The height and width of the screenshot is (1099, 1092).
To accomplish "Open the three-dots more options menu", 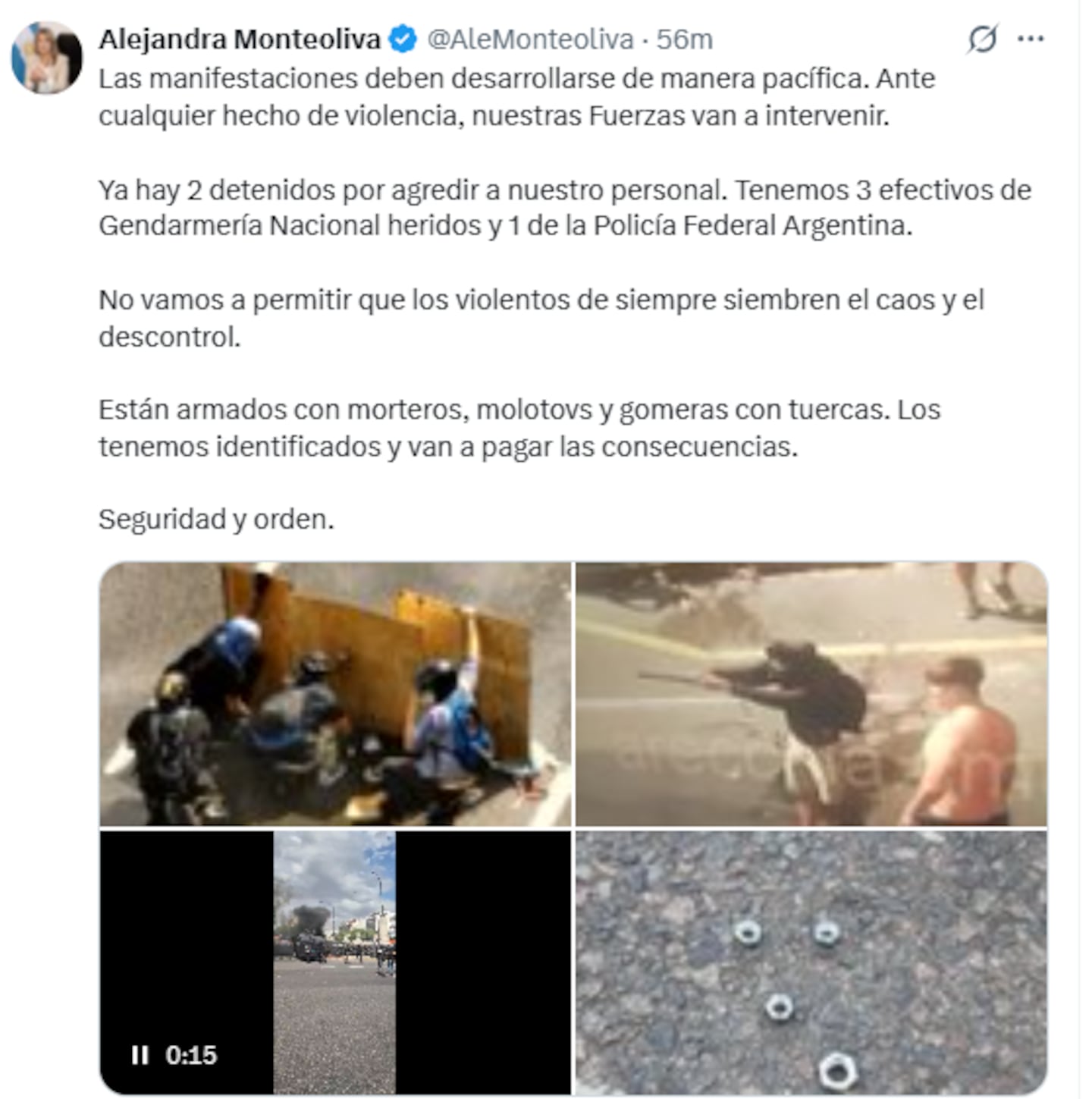I will (1031, 39).
